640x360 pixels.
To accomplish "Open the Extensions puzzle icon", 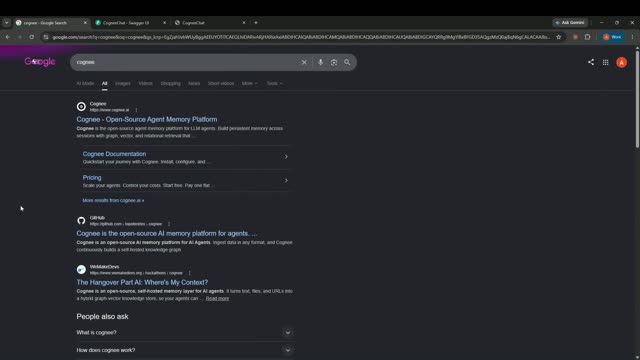I will click(x=587, y=37).
